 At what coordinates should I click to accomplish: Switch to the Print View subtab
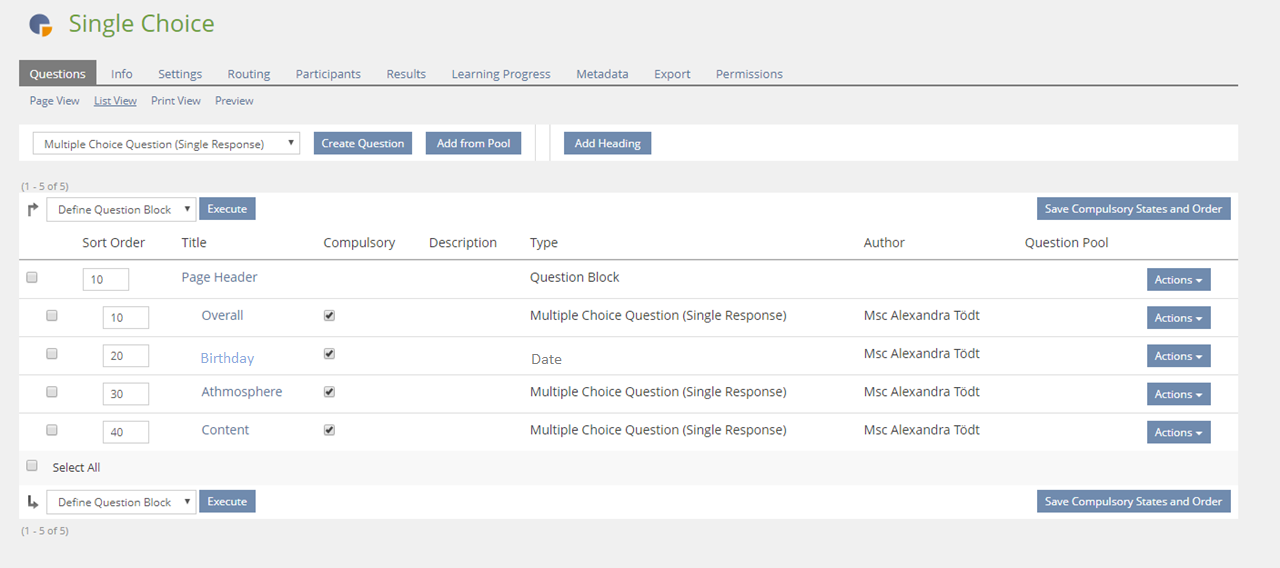click(176, 101)
